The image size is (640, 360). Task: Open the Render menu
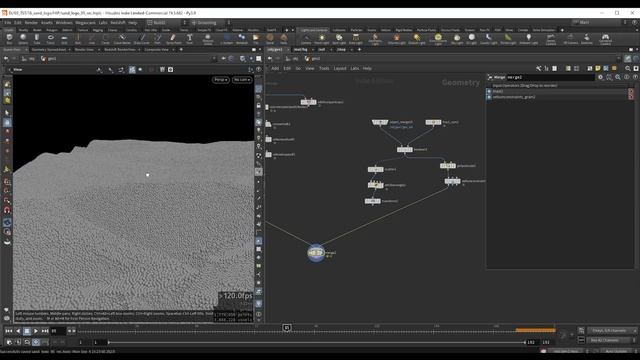31,22
